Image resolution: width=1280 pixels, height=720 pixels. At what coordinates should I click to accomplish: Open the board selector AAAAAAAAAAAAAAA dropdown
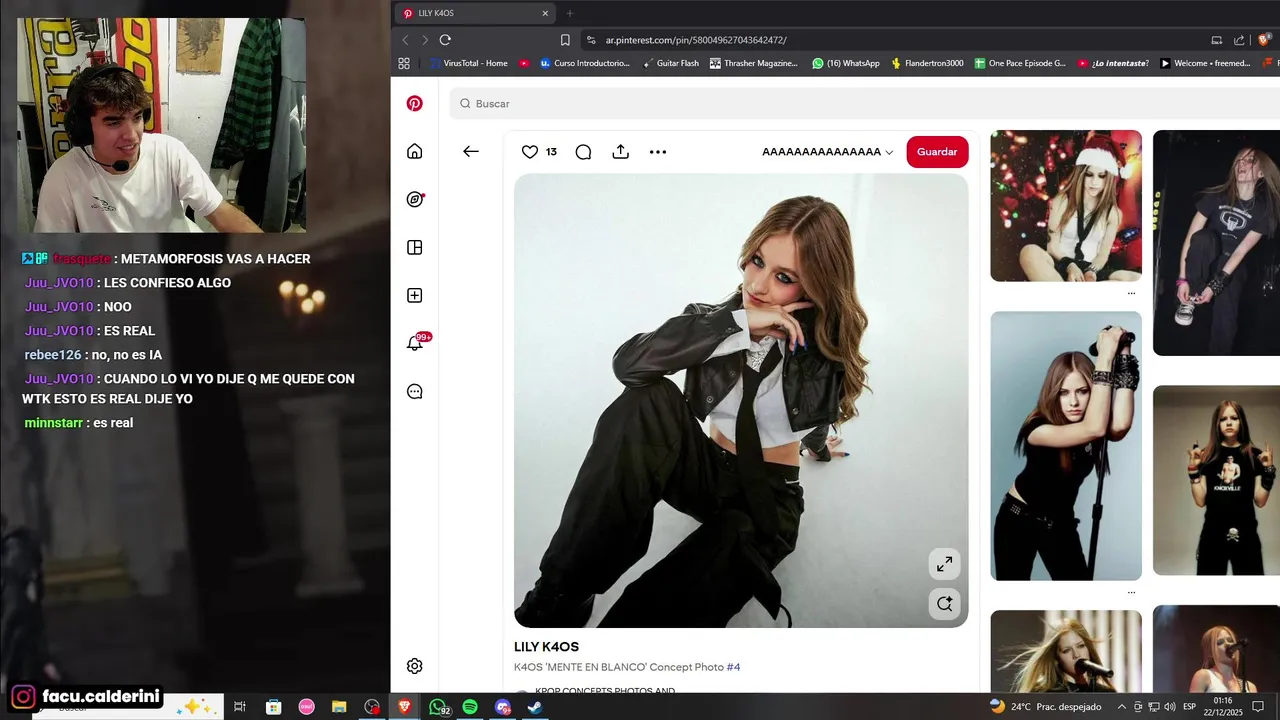click(x=827, y=152)
